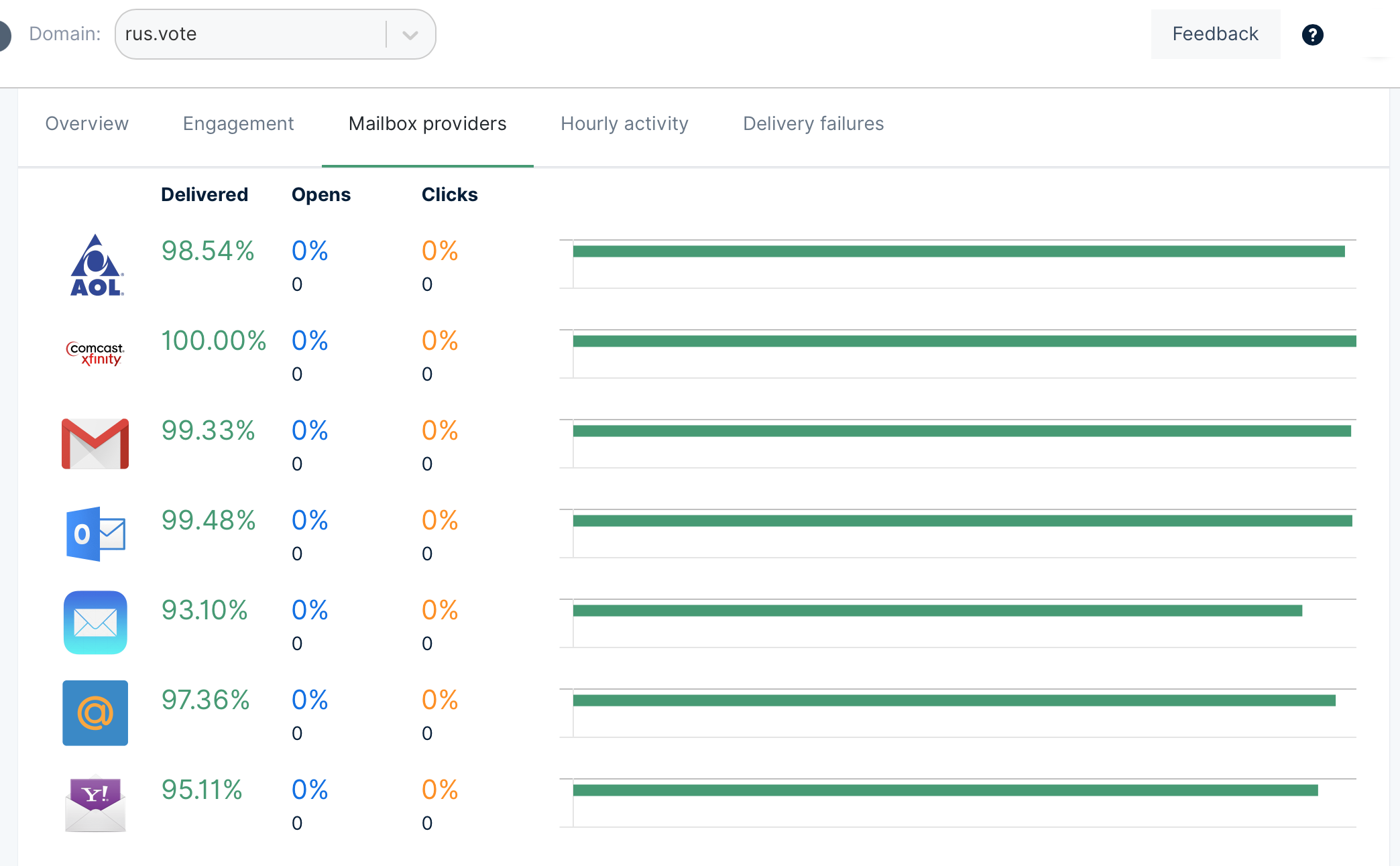The image size is (1400, 866).
Task: View the Hourly activity tab
Action: (x=624, y=124)
